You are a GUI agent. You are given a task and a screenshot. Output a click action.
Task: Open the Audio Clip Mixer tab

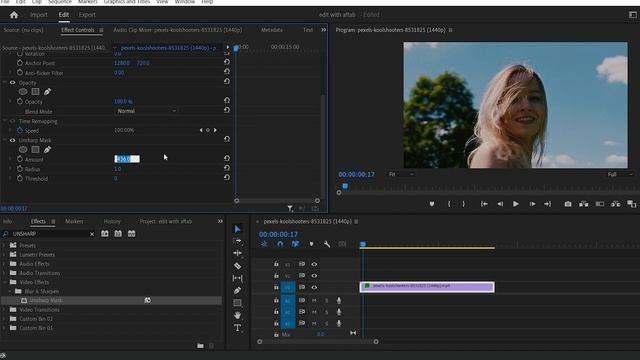click(x=178, y=30)
